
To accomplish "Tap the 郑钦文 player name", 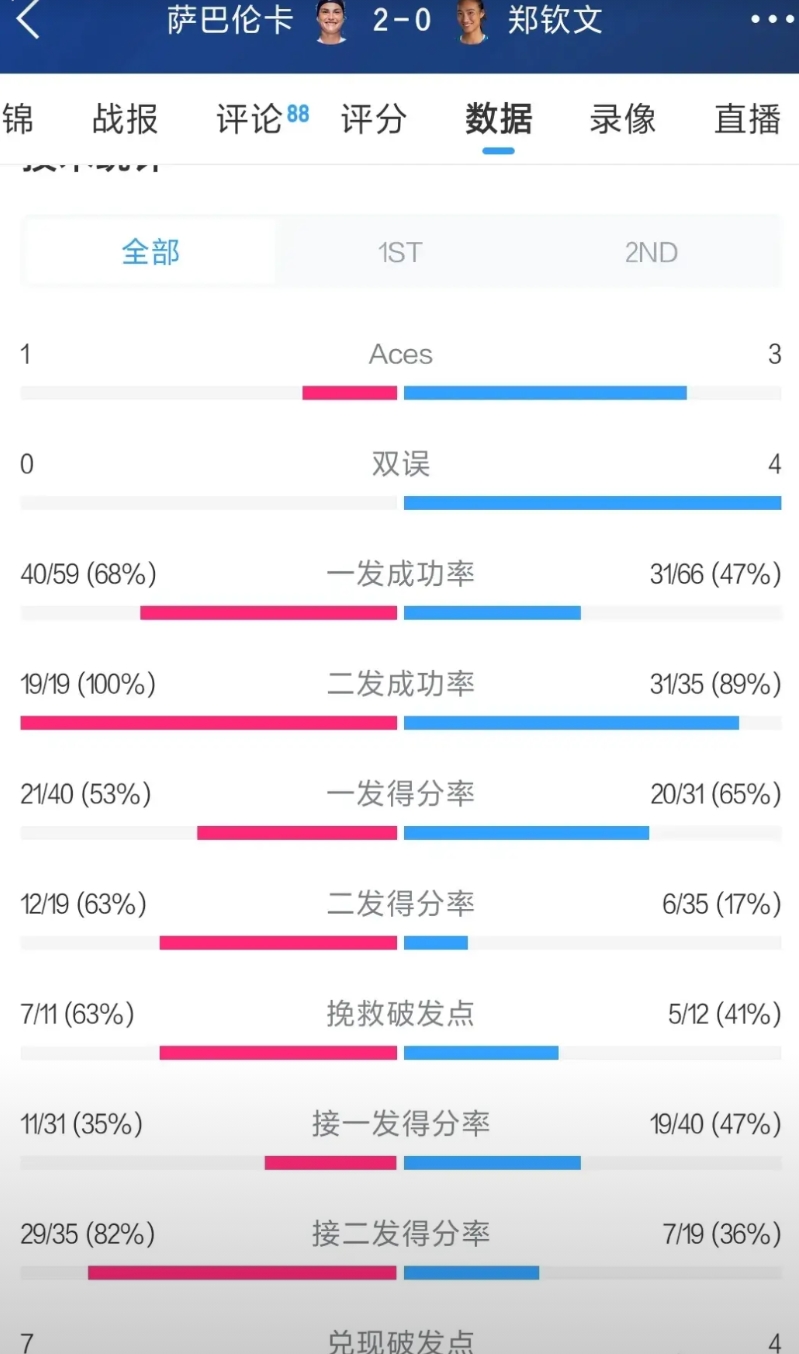I will [555, 19].
